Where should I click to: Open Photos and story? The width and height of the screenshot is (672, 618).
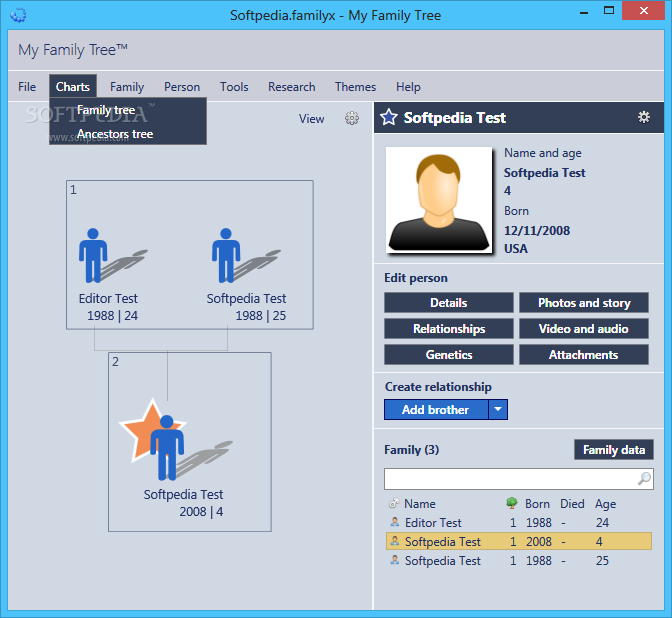click(x=584, y=303)
